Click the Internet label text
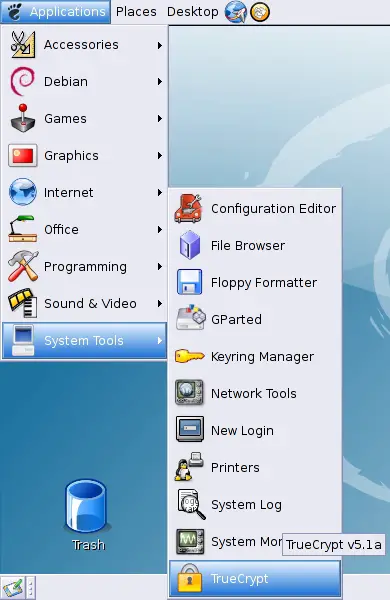This screenshot has height=600, width=390. [69, 192]
